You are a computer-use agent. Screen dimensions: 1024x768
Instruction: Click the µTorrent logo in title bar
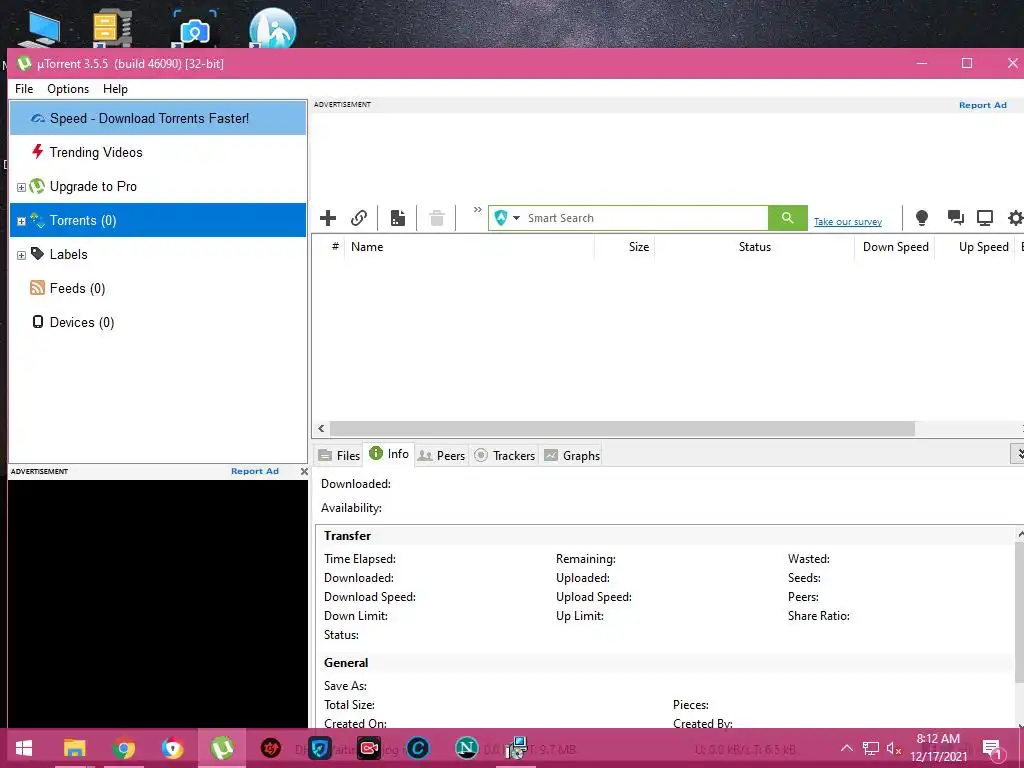point(24,63)
